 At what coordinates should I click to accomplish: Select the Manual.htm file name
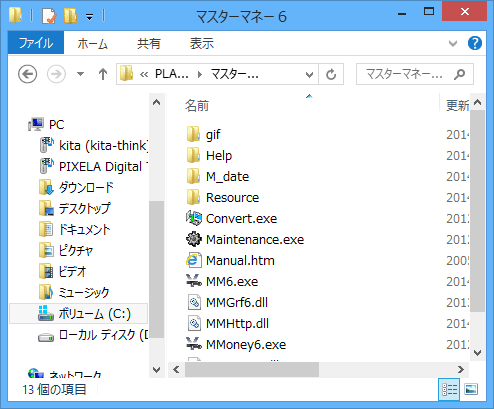point(240,261)
